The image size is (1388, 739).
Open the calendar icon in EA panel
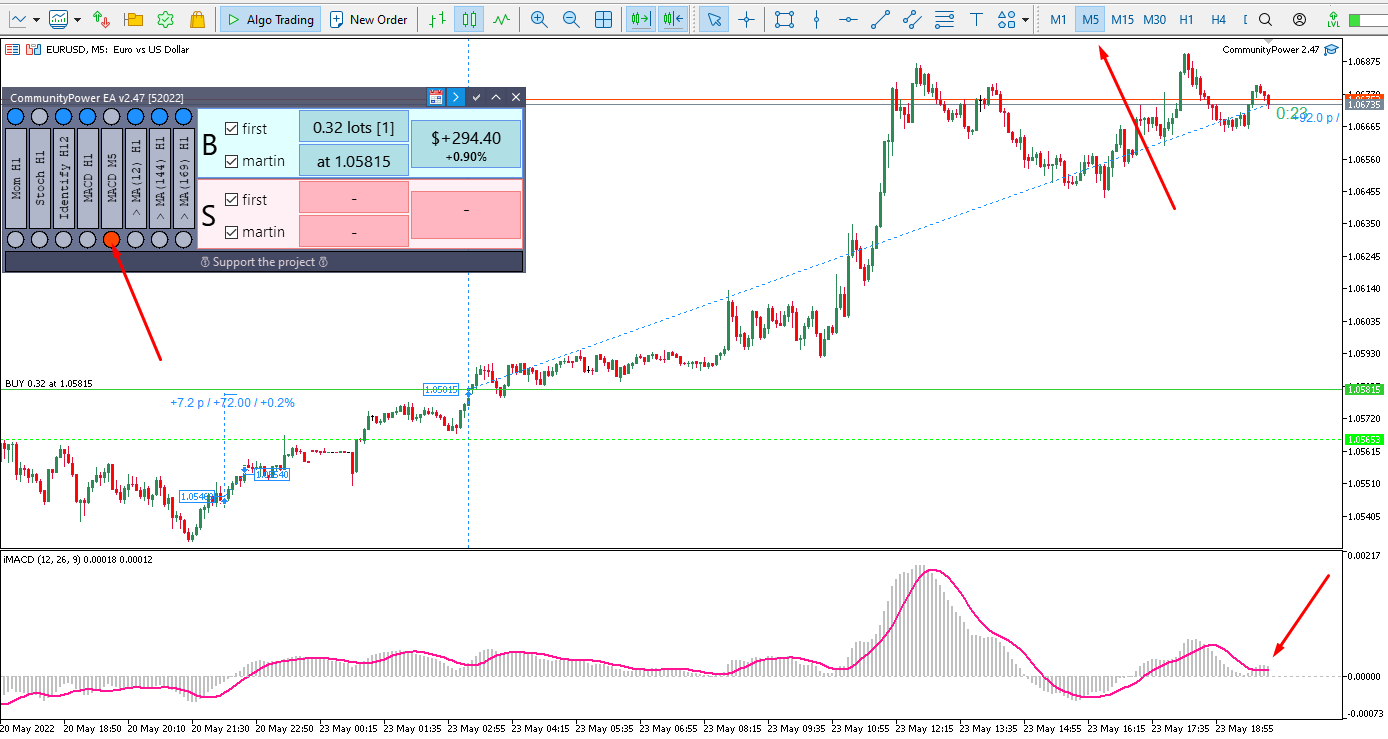[435, 97]
